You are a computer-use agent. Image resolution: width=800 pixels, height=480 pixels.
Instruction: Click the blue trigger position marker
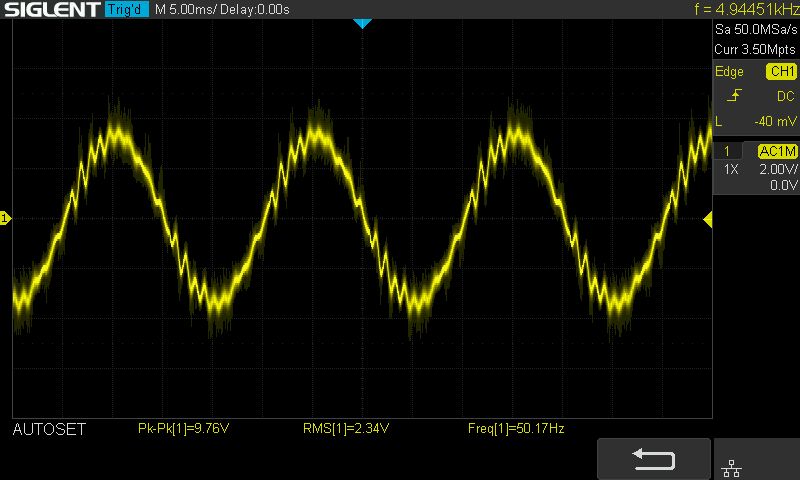362,23
